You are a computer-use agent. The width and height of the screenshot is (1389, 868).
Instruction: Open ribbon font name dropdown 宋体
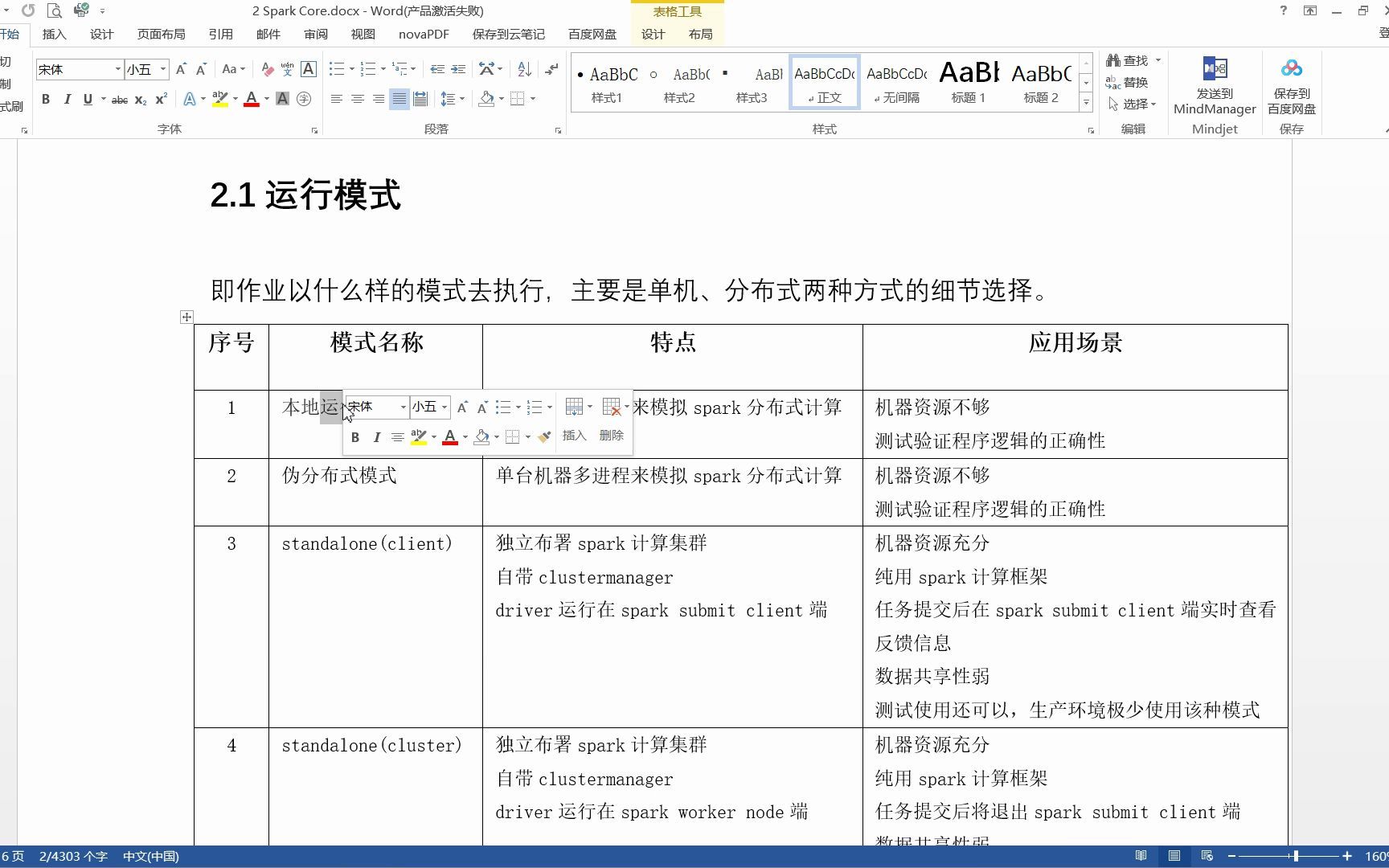point(118,69)
